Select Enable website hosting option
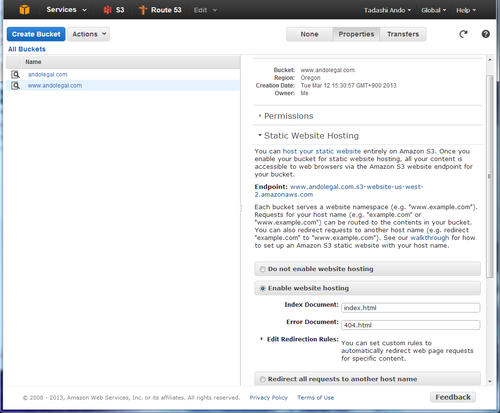Image resolution: width=500 pixels, height=413 pixels. point(263,288)
